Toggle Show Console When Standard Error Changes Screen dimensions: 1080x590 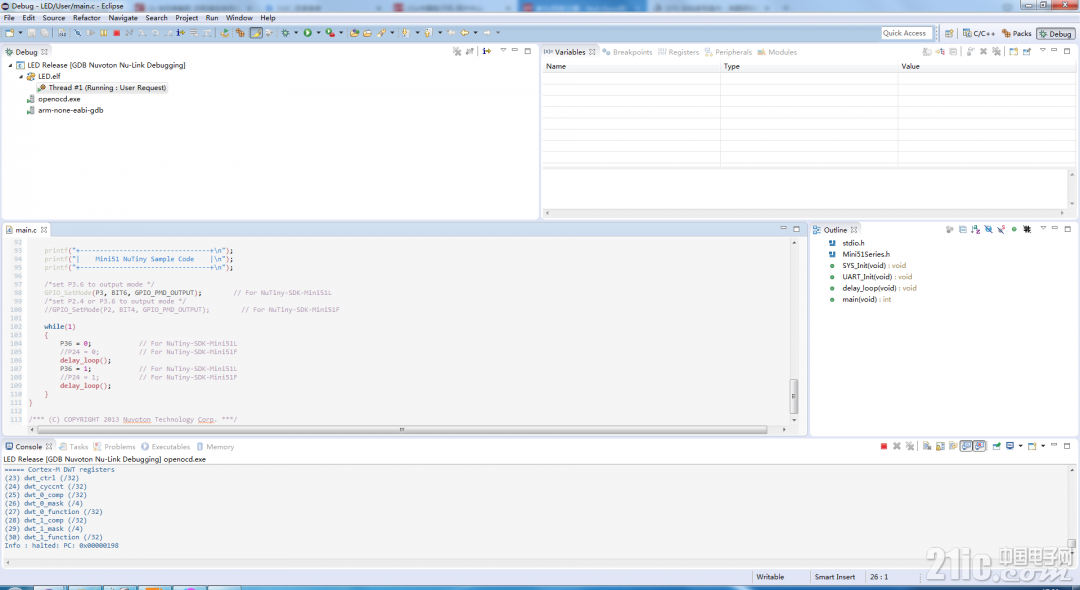click(x=979, y=446)
